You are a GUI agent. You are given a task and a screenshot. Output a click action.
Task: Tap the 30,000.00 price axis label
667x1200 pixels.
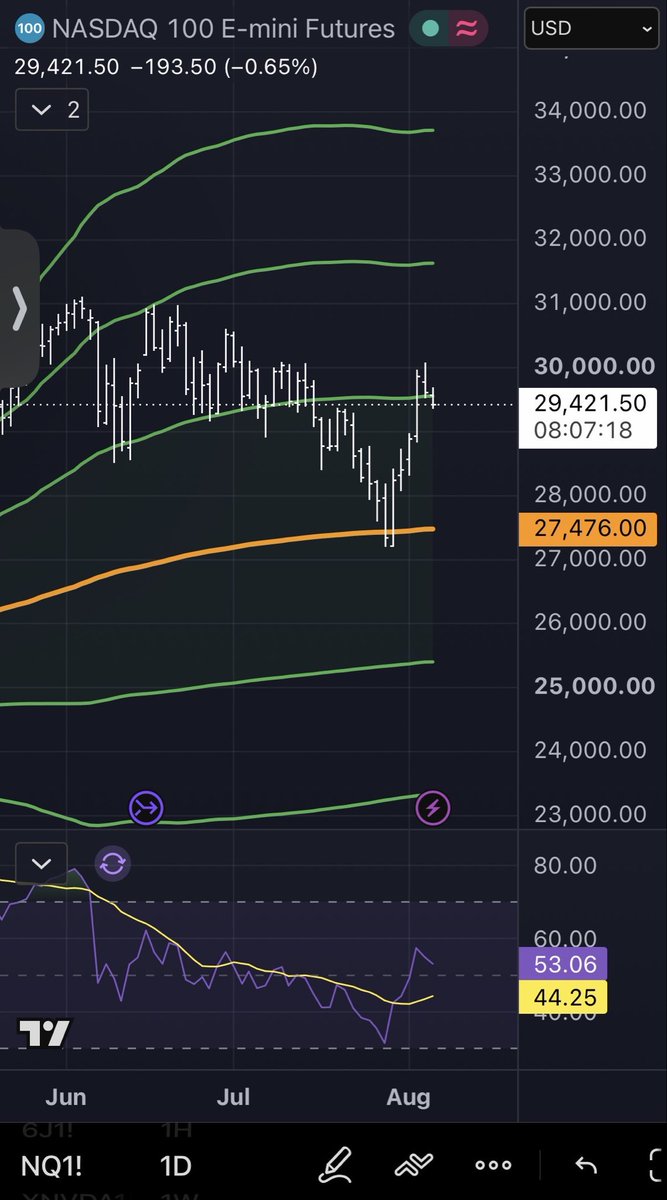pyautogui.click(x=593, y=366)
